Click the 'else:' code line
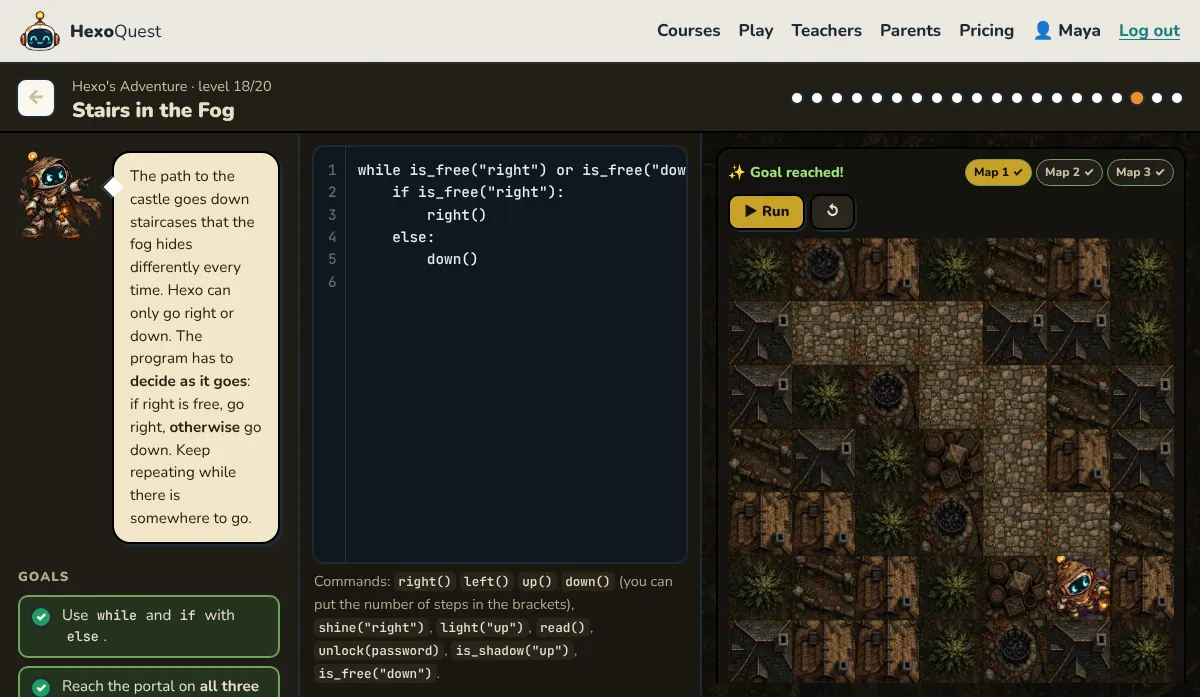 click(x=413, y=237)
